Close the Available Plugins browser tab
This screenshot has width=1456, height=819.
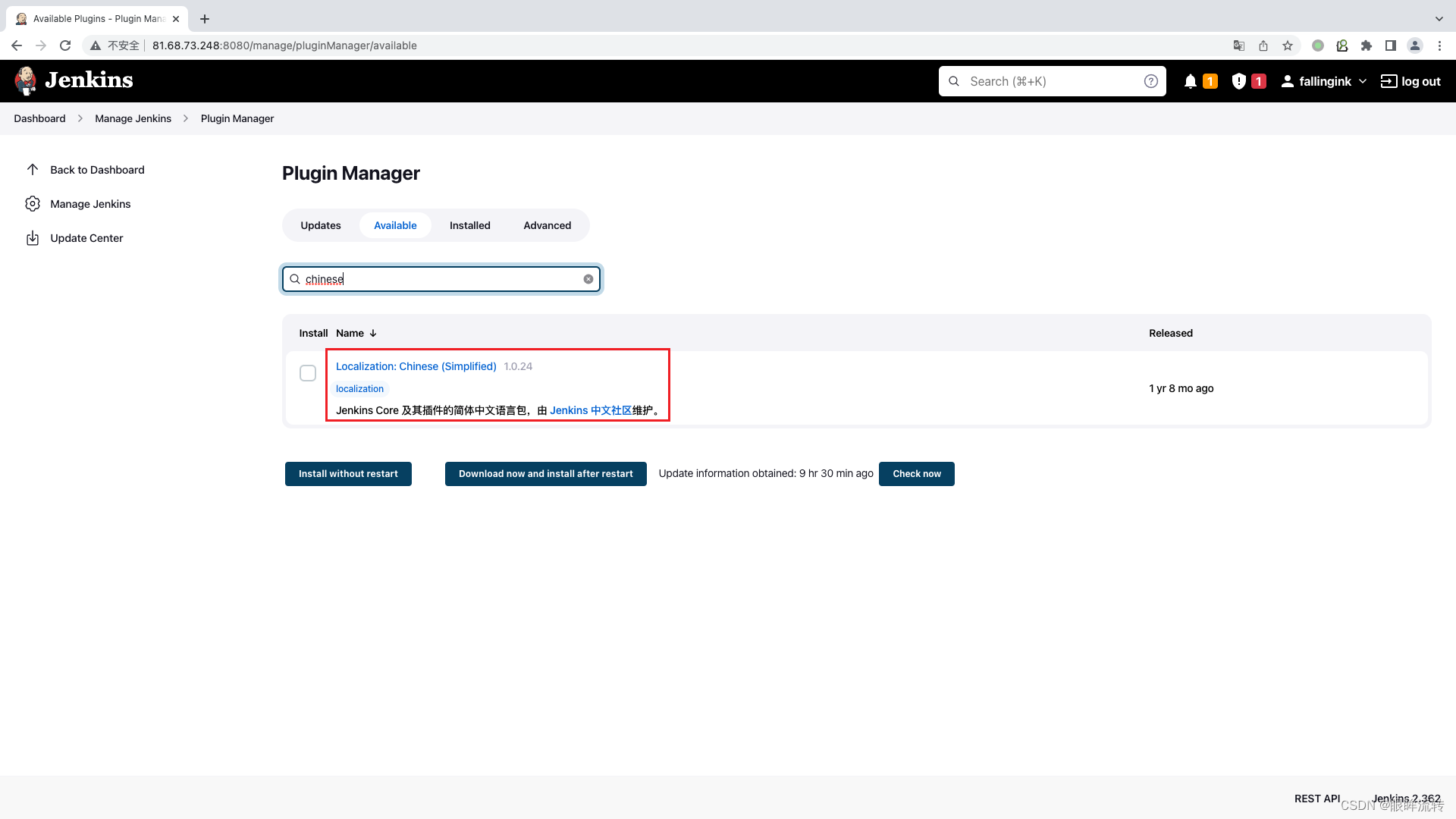(x=176, y=19)
